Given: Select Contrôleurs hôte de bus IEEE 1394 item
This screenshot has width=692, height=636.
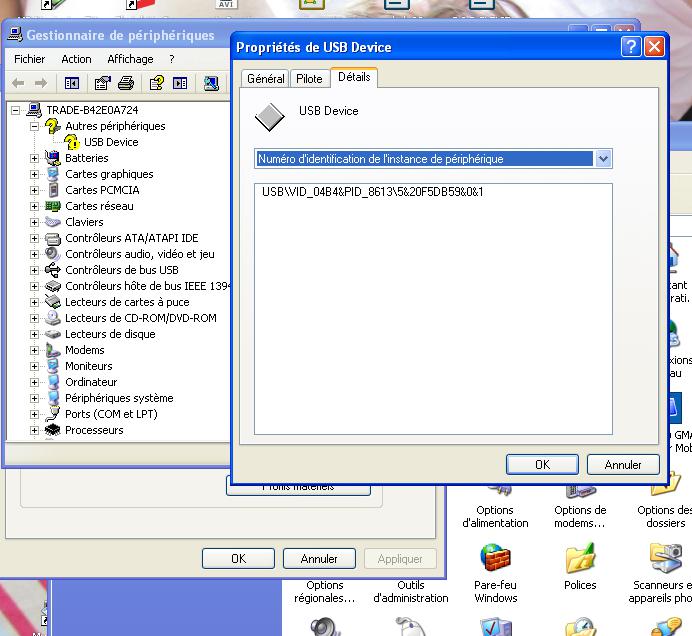Looking at the screenshot, I should (x=147, y=286).
